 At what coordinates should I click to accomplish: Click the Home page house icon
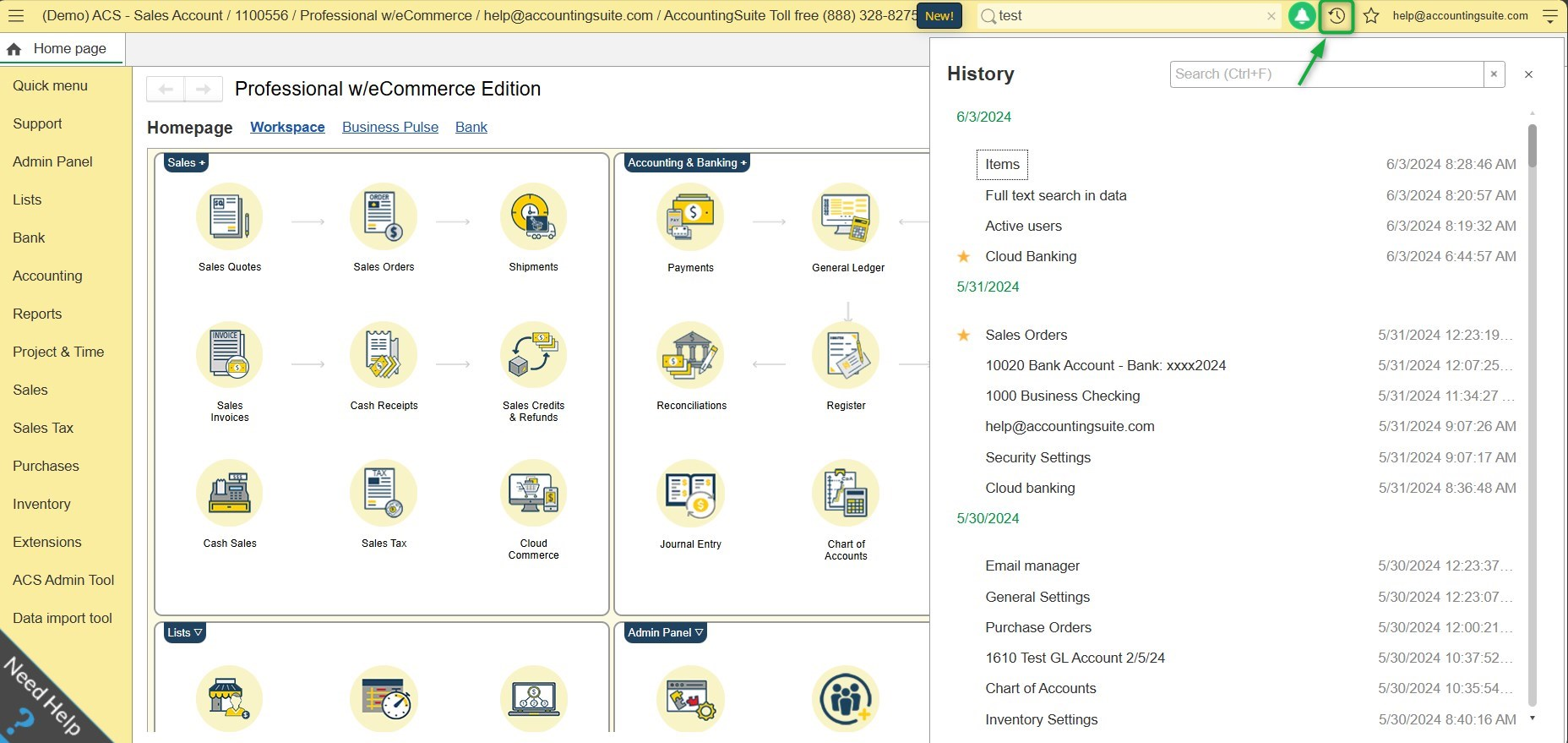14,49
